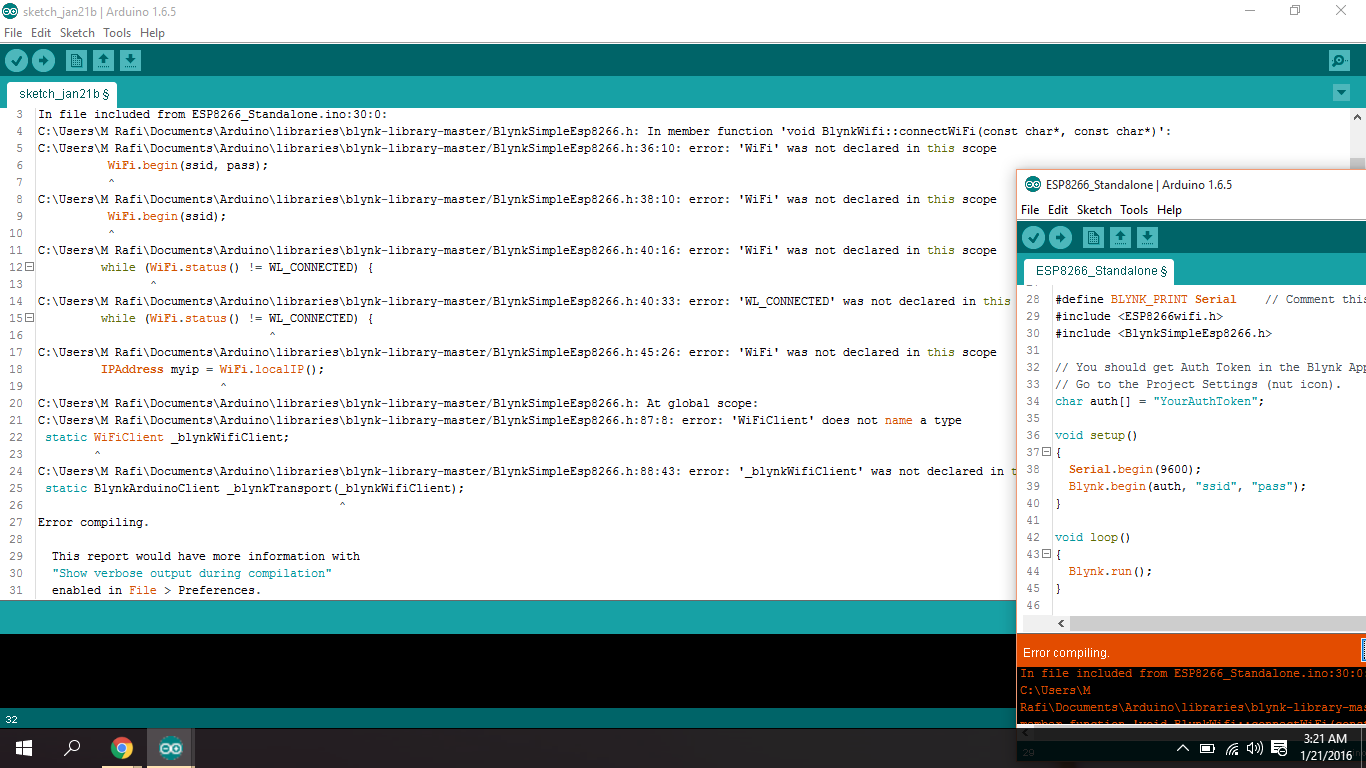Screen dimensions: 1366x768
Task: Open File menu in sketch_jan21b window
Action: pos(13,33)
